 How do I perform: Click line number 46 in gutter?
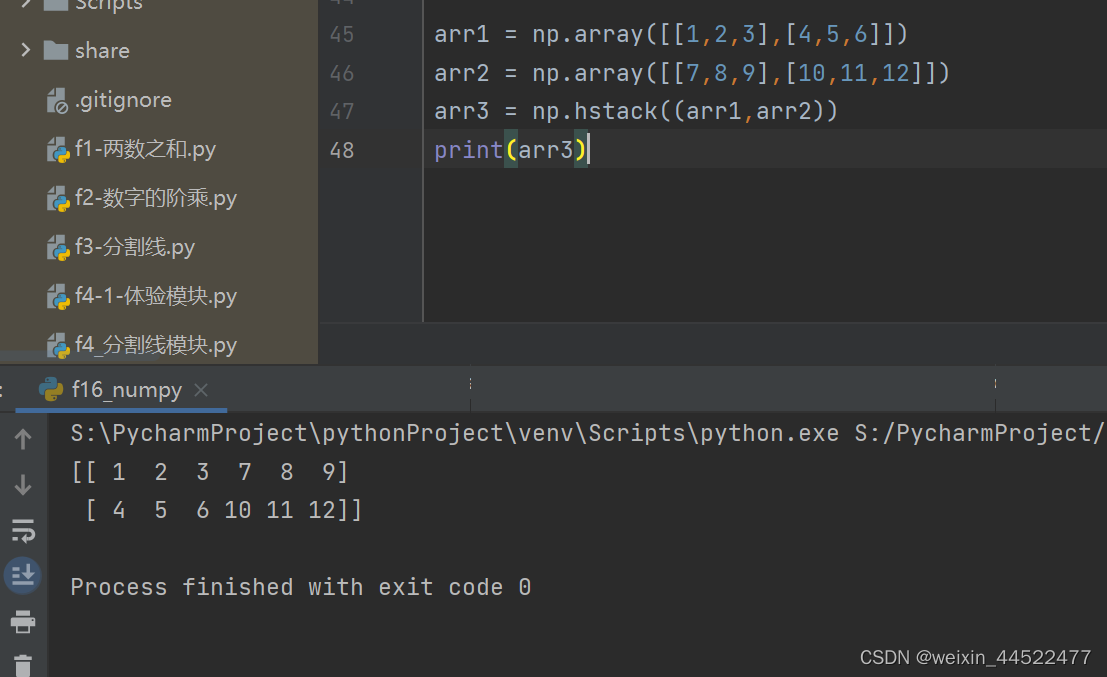click(x=342, y=73)
